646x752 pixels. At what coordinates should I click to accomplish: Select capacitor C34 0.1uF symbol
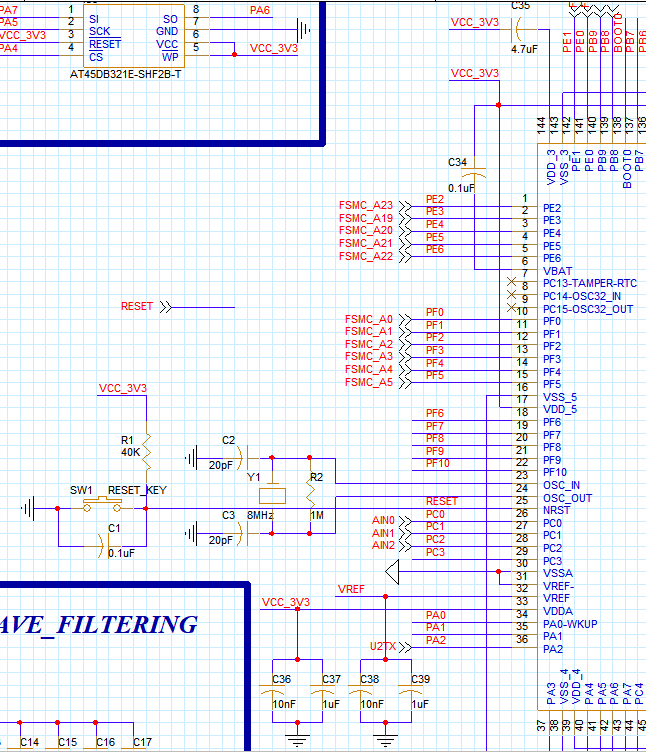point(474,173)
